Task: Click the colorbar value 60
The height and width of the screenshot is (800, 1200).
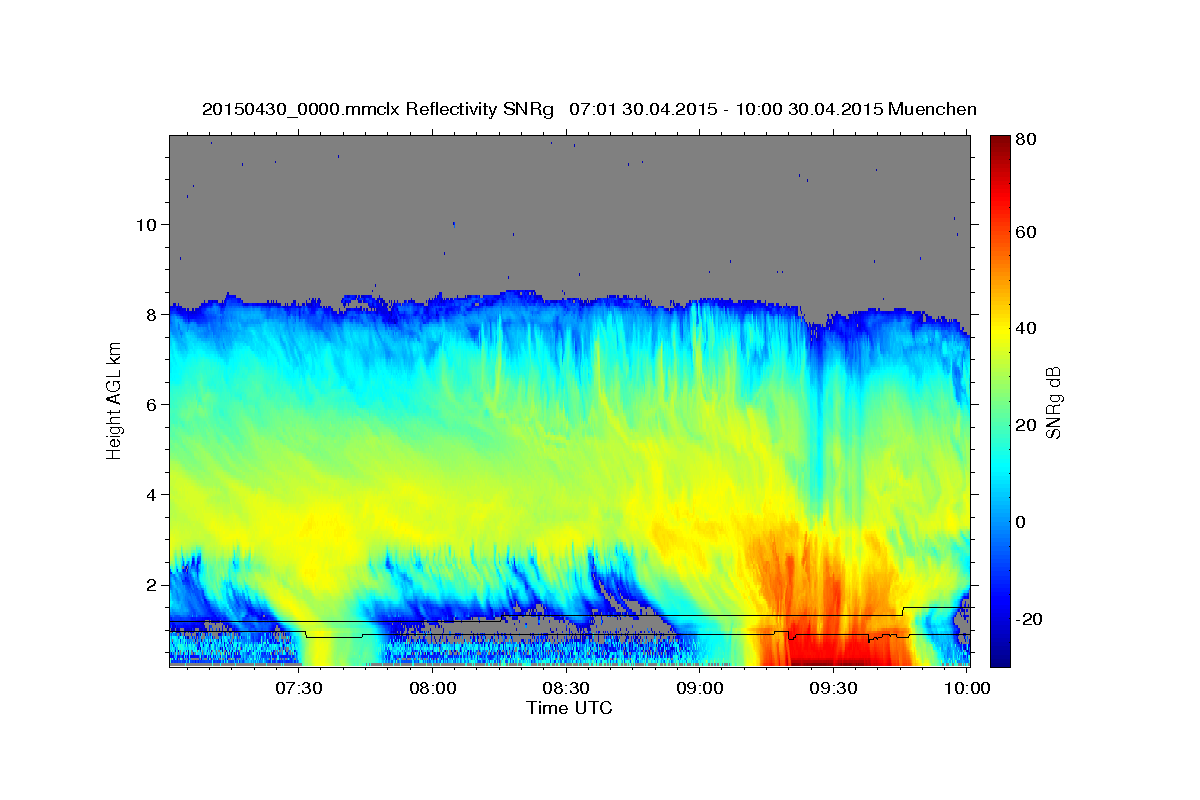Action: [x=1025, y=232]
